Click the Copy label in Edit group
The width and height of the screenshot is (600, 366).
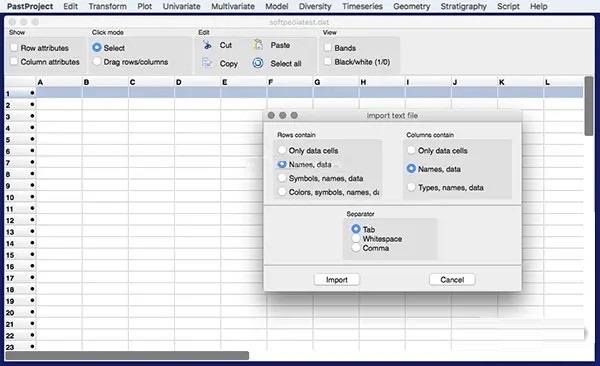pos(228,64)
